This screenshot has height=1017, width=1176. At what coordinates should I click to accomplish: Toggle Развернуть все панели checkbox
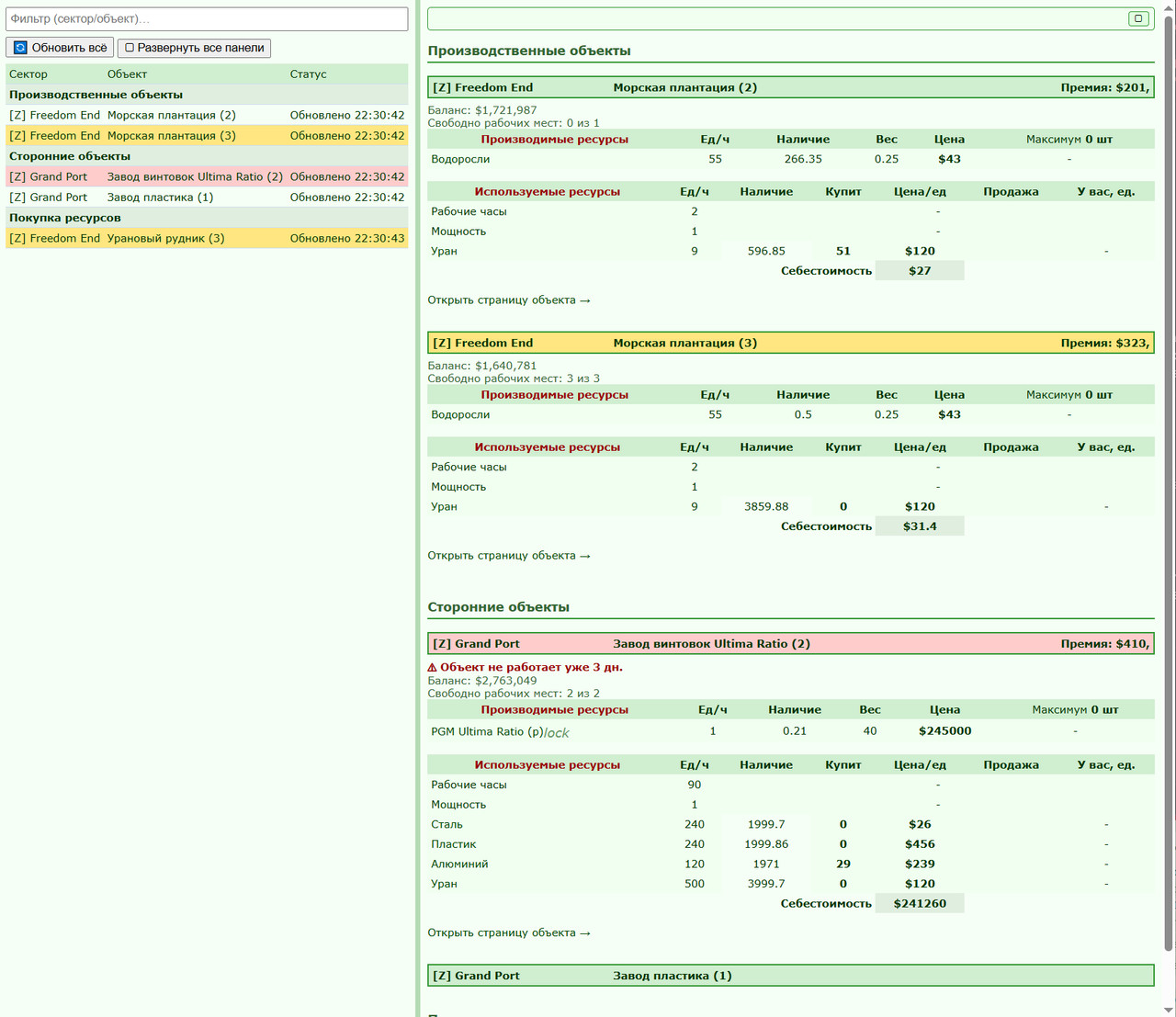(x=130, y=48)
